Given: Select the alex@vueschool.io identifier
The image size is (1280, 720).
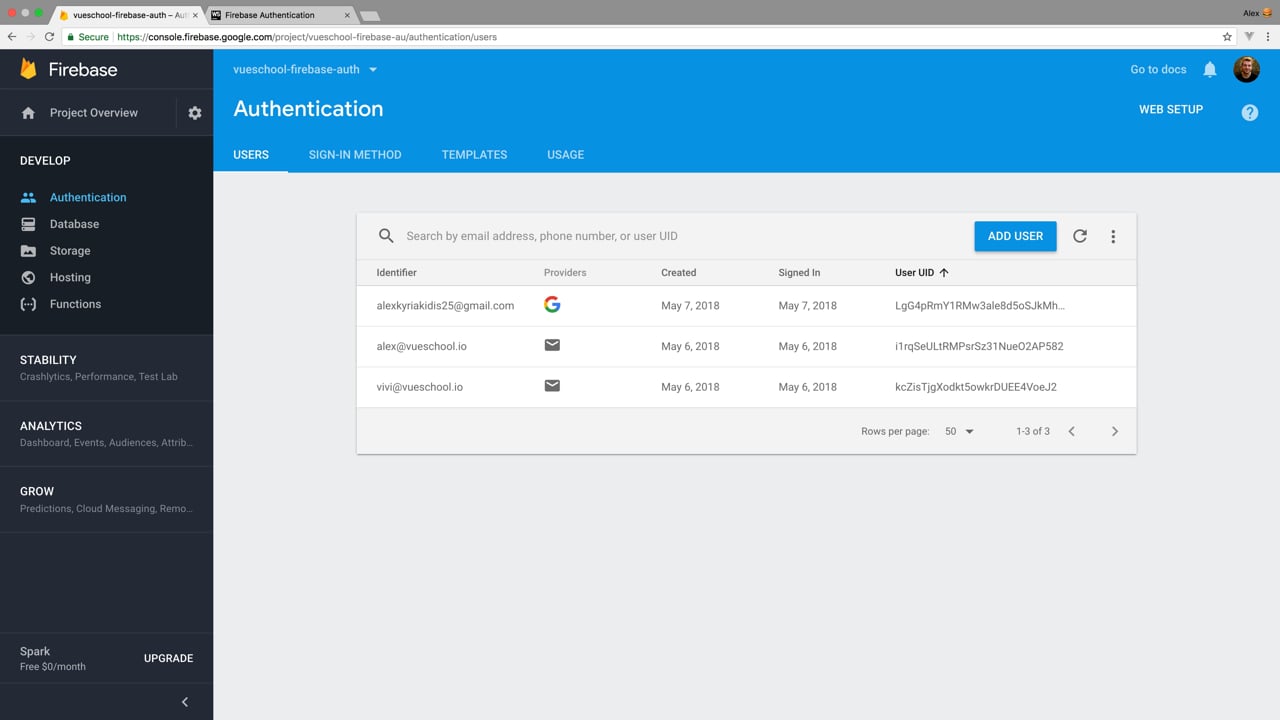Looking at the screenshot, I should pos(421,346).
